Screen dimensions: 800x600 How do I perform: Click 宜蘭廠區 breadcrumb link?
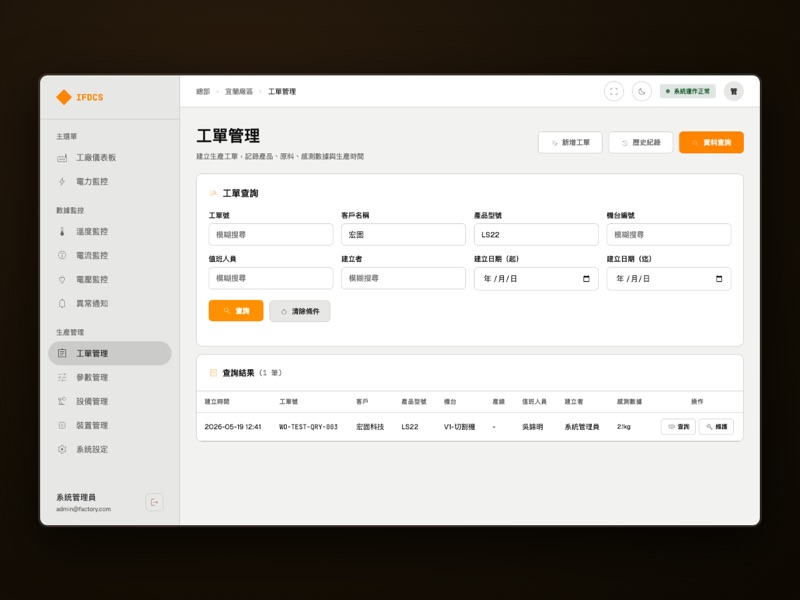coord(239,91)
